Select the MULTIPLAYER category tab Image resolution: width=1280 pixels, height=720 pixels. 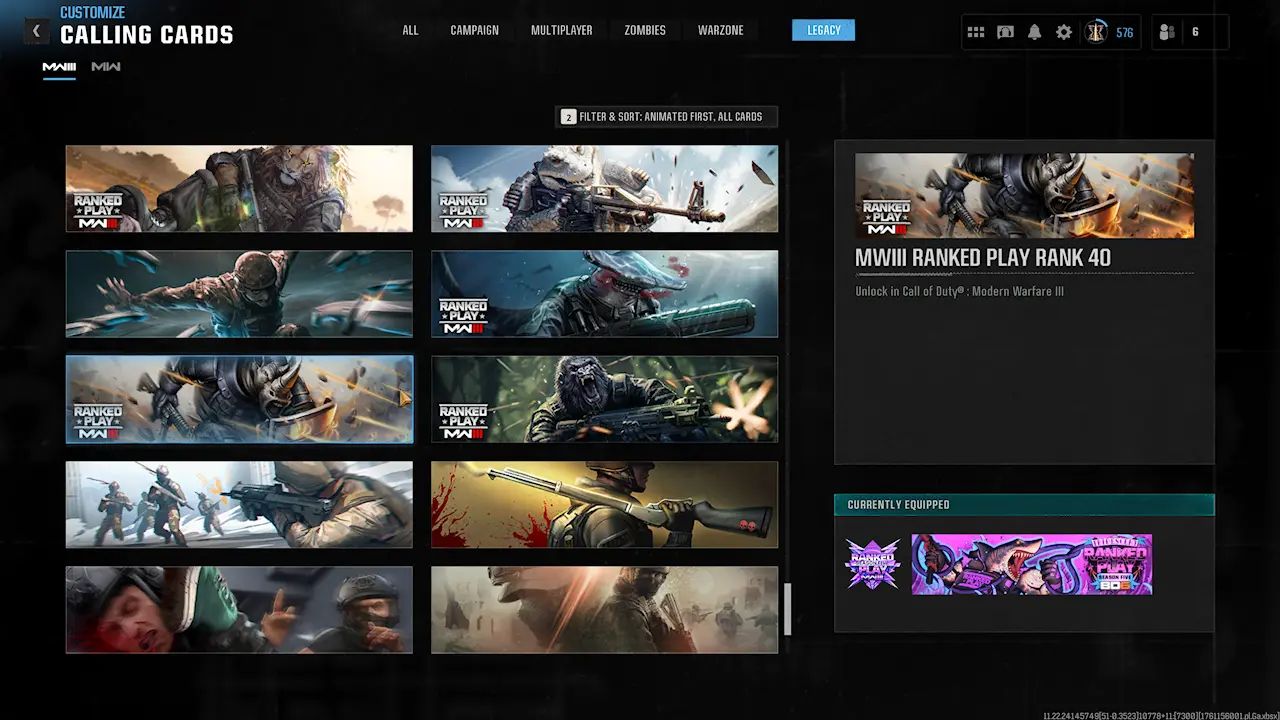[x=561, y=31]
